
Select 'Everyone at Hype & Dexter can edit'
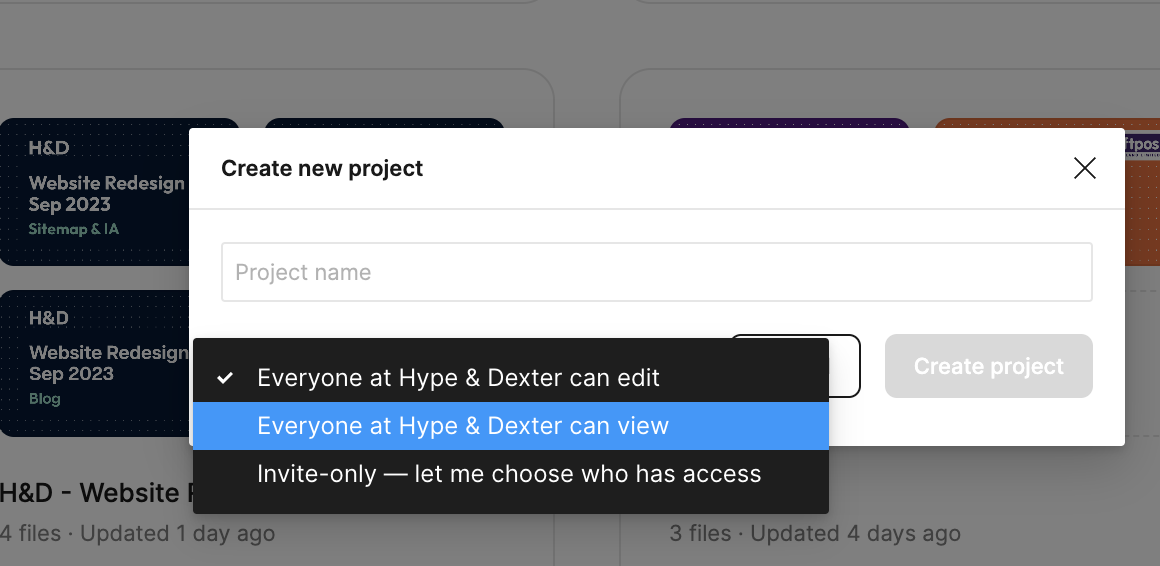(x=458, y=378)
